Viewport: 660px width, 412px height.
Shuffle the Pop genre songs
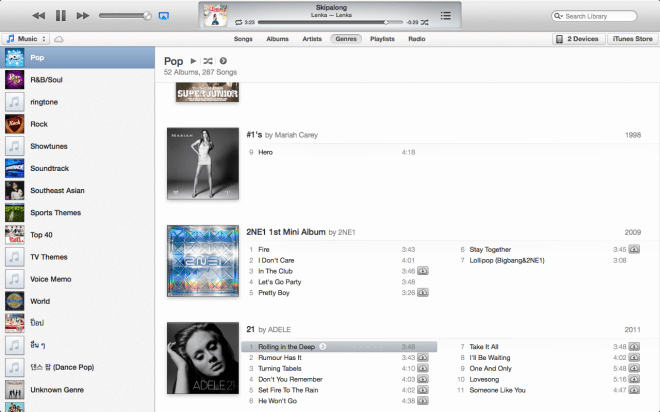[x=208, y=61]
